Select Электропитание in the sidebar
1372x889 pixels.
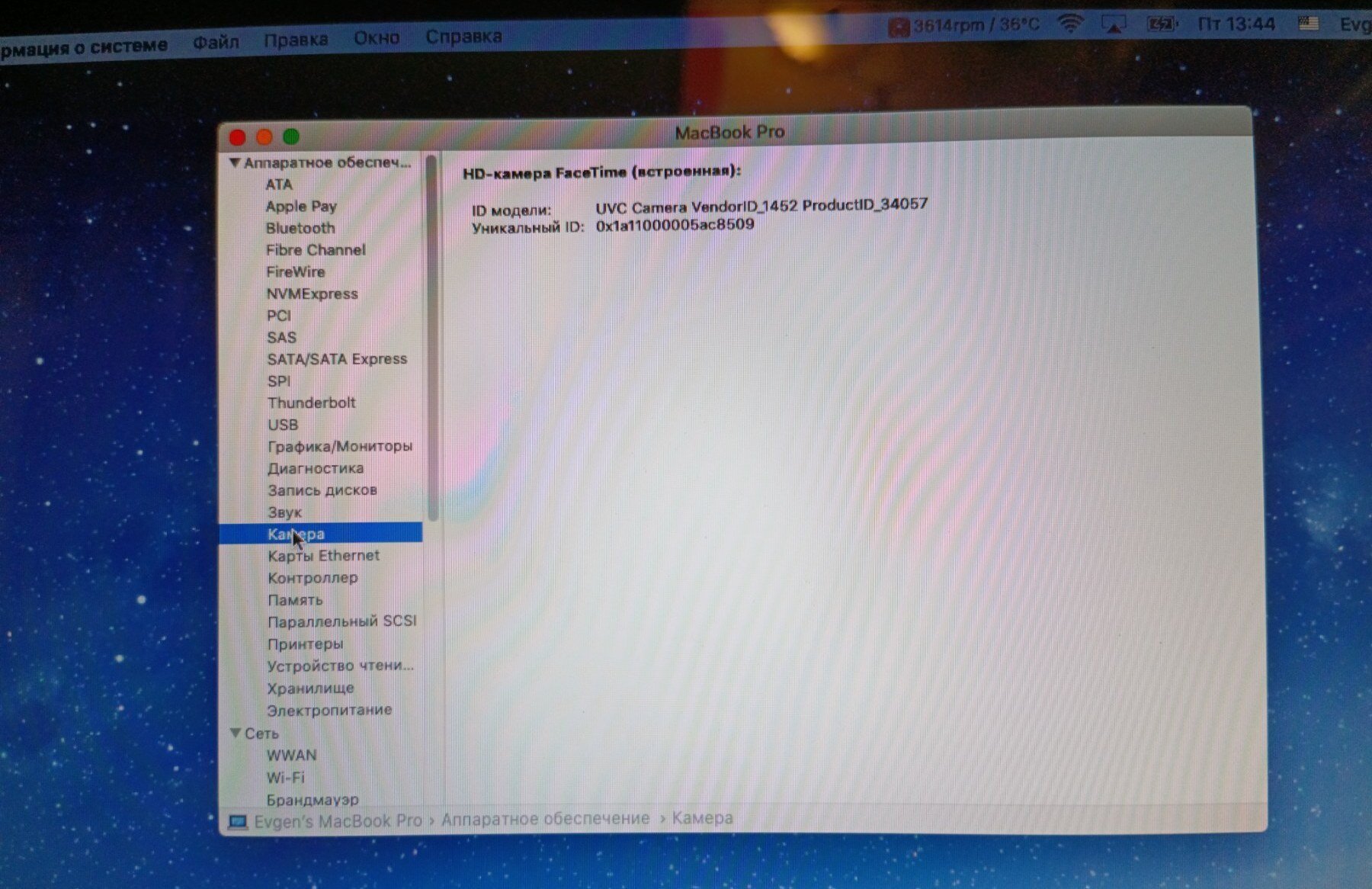pos(329,710)
